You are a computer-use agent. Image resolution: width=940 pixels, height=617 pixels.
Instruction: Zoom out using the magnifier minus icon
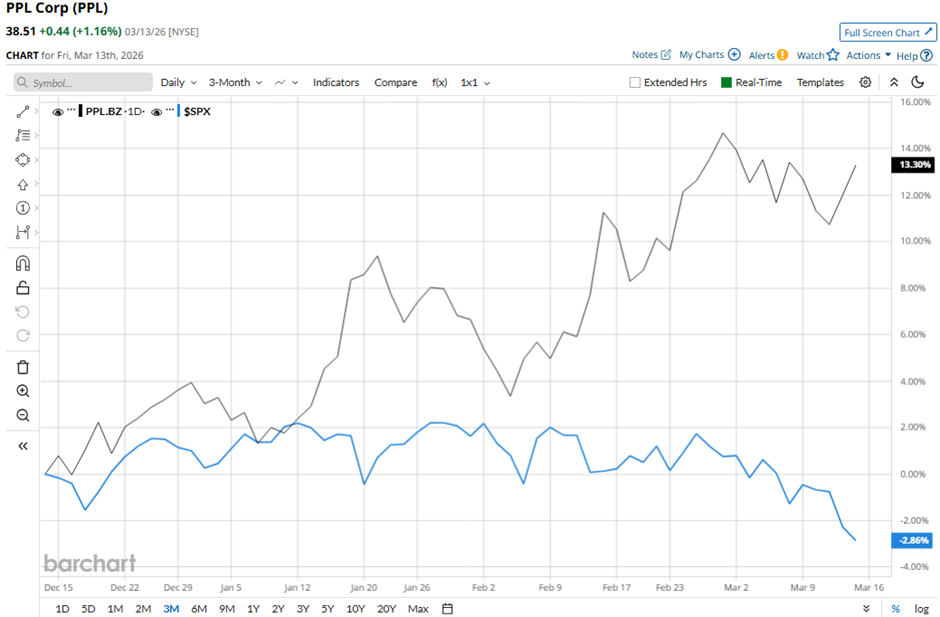tap(23, 415)
